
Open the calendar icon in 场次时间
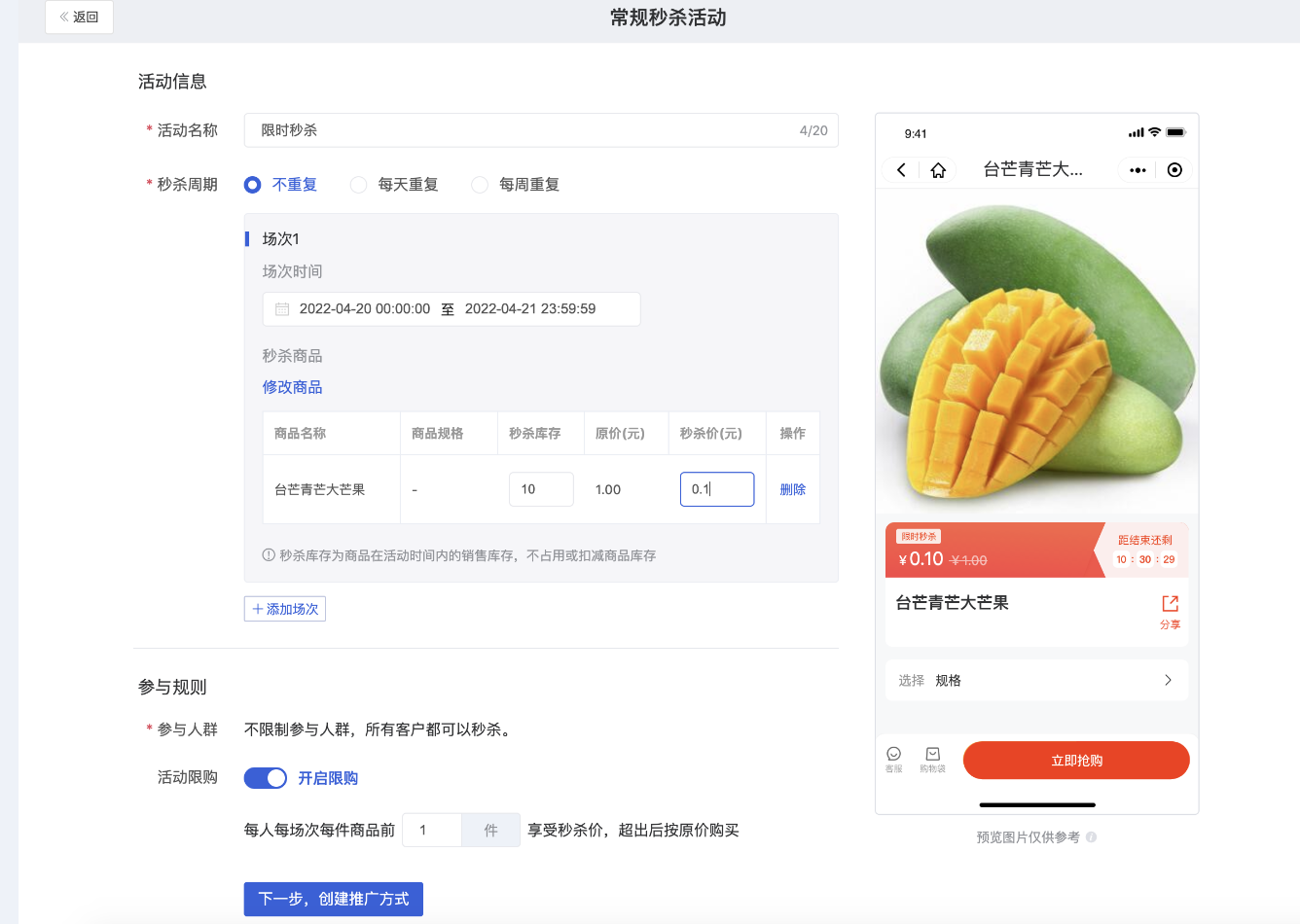[x=282, y=309]
